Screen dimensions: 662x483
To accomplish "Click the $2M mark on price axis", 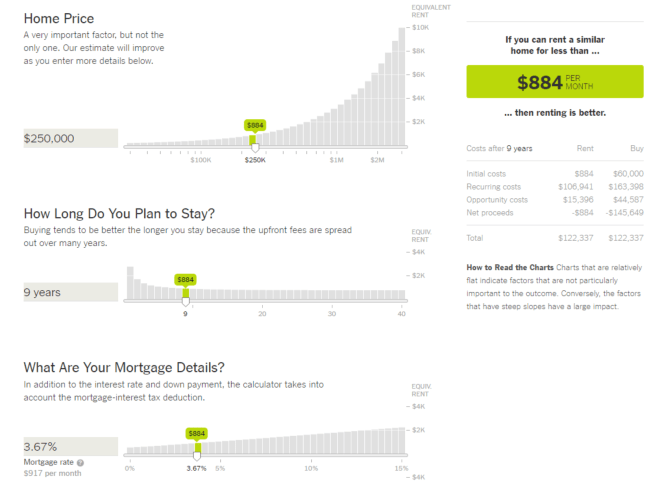I will pyautogui.click(x=377, y=160).
